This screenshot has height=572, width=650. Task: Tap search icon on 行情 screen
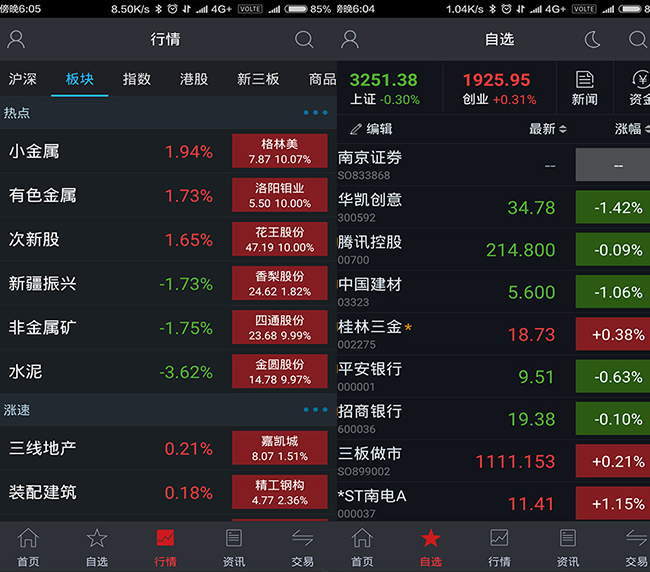pyautogui.click(x=304, y=40)
